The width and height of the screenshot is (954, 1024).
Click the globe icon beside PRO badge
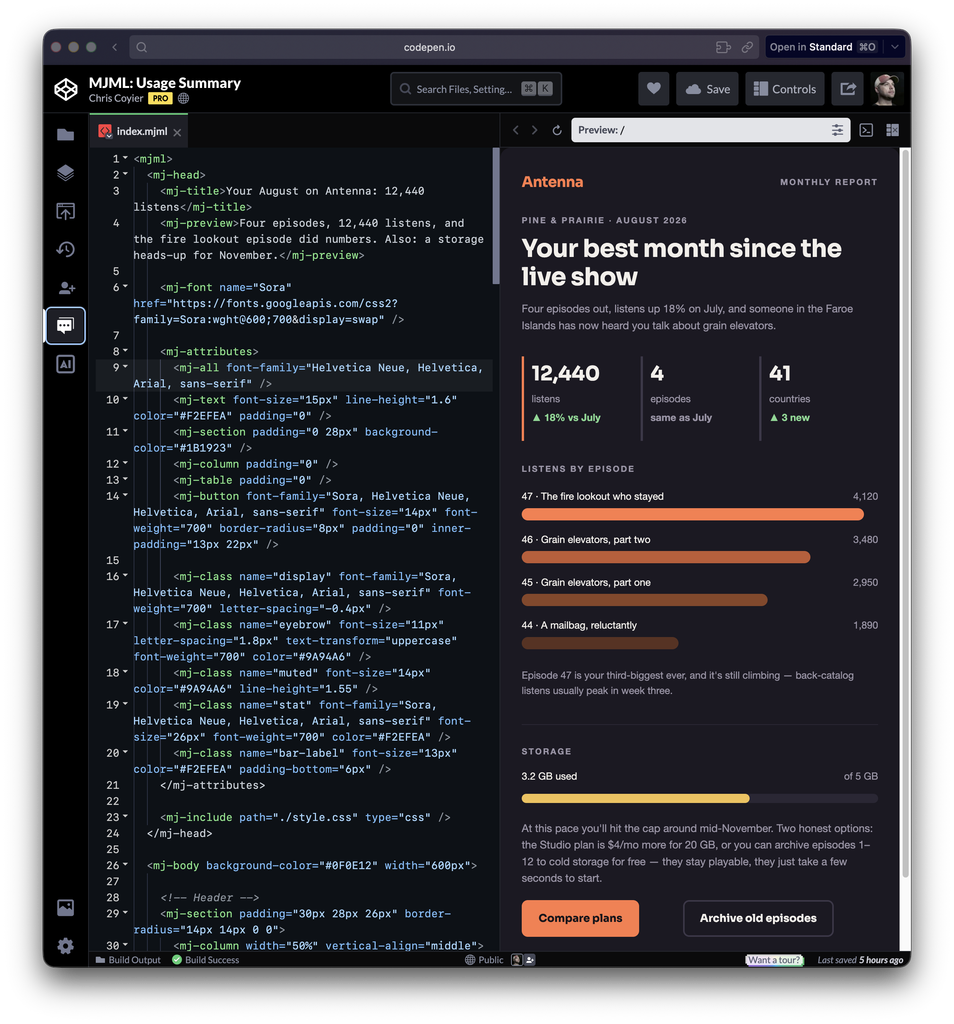coord(183,99)
